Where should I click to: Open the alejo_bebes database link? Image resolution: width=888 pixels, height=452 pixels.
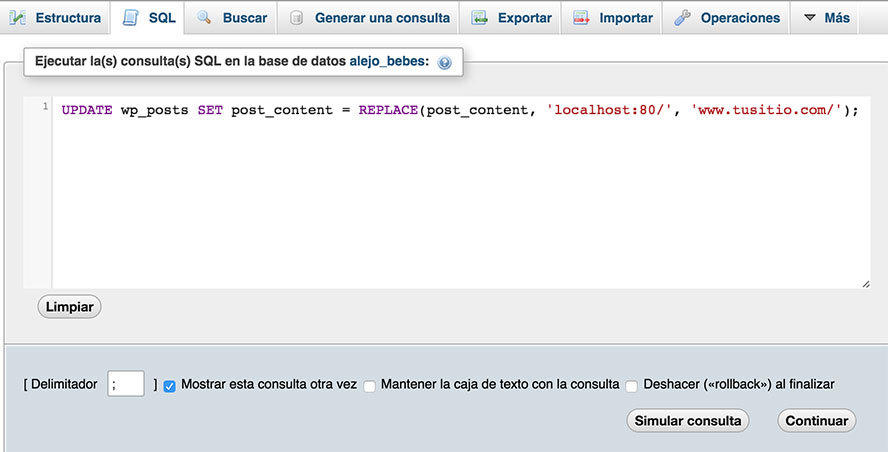coord(387,61)
